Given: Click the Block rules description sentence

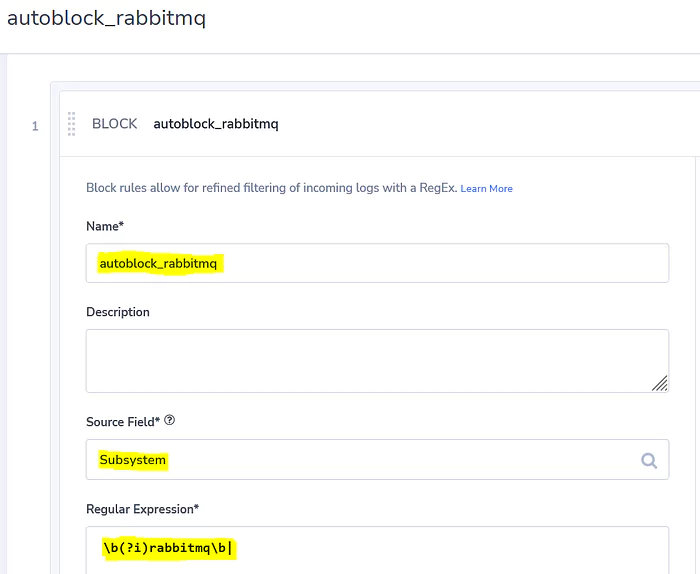Looking at the screenshot, I should (271, 188).
